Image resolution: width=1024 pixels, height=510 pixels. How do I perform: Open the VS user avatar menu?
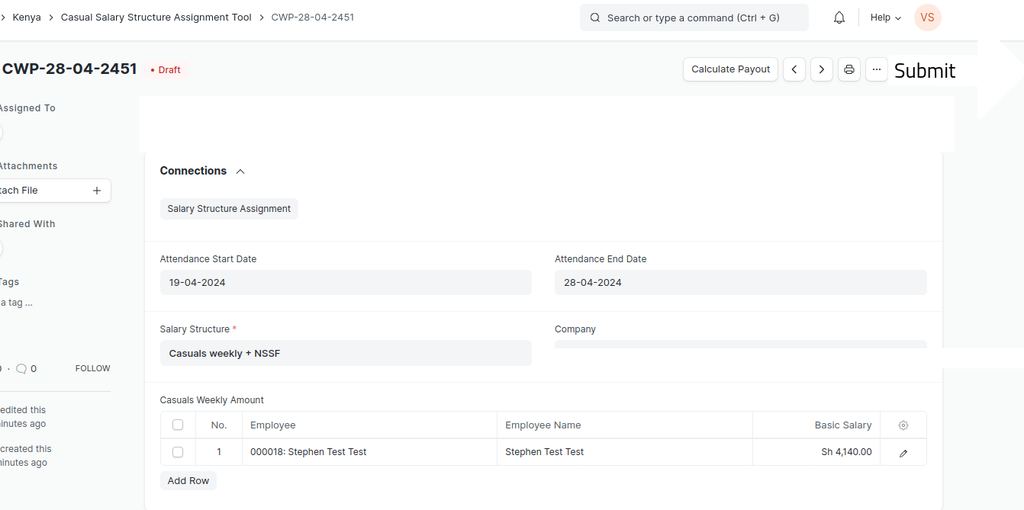click(x=927, y=18)
